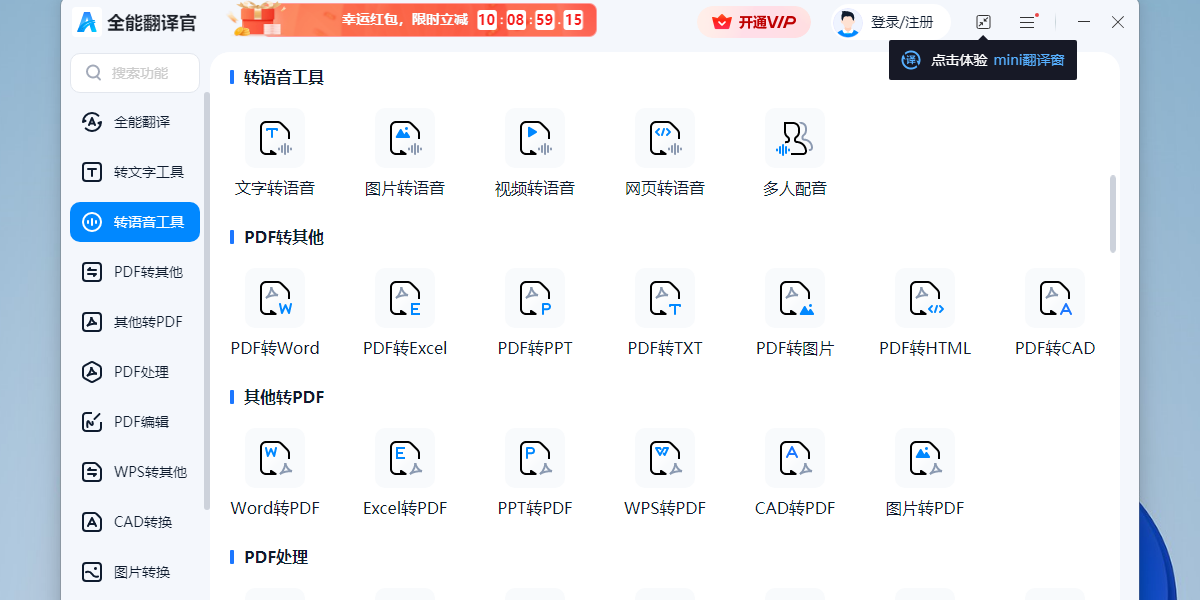
Task: Select the Word转PDF converter
Action: click(275, 473)
